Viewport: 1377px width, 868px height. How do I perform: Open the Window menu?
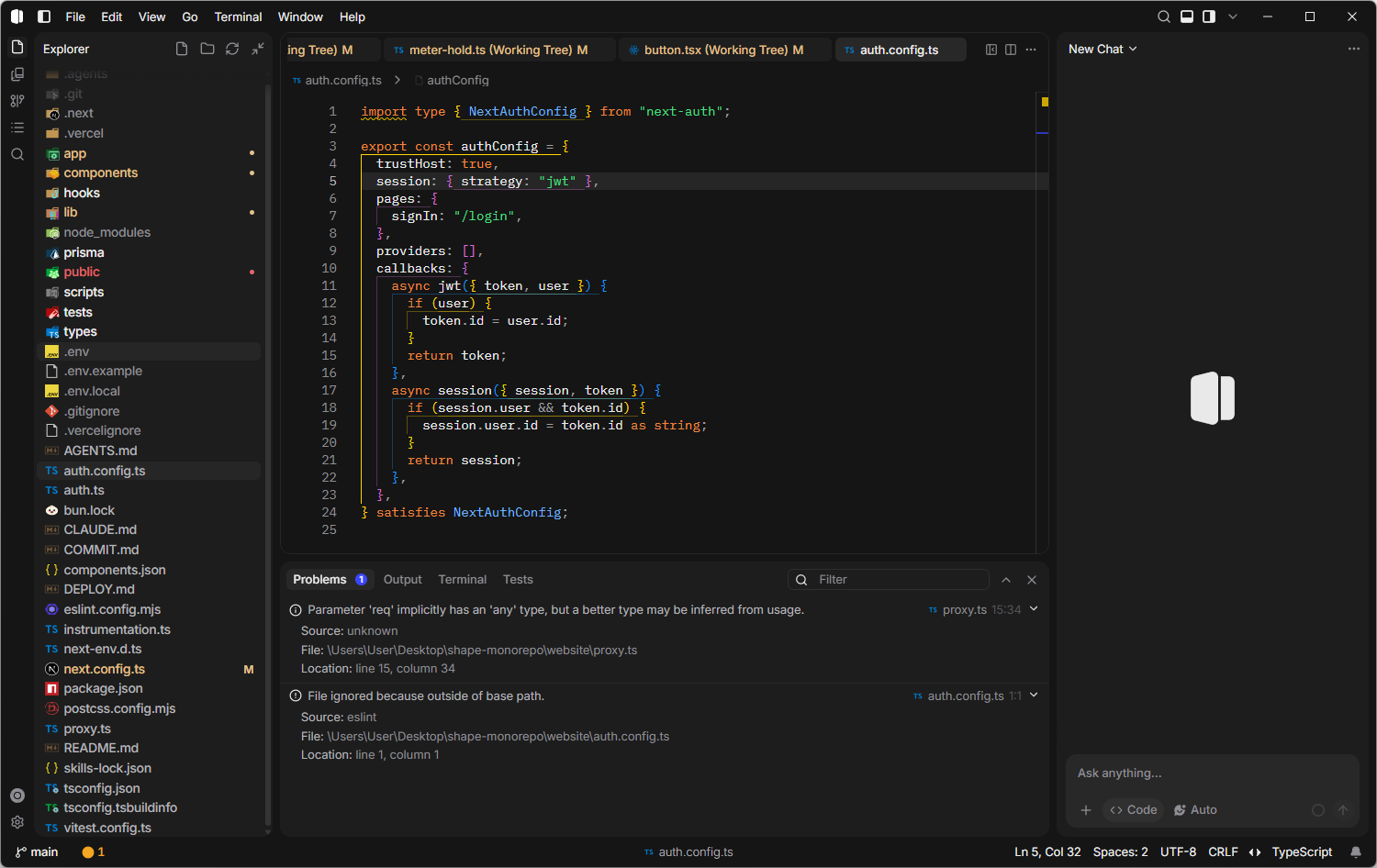click(x=300, y=17)
